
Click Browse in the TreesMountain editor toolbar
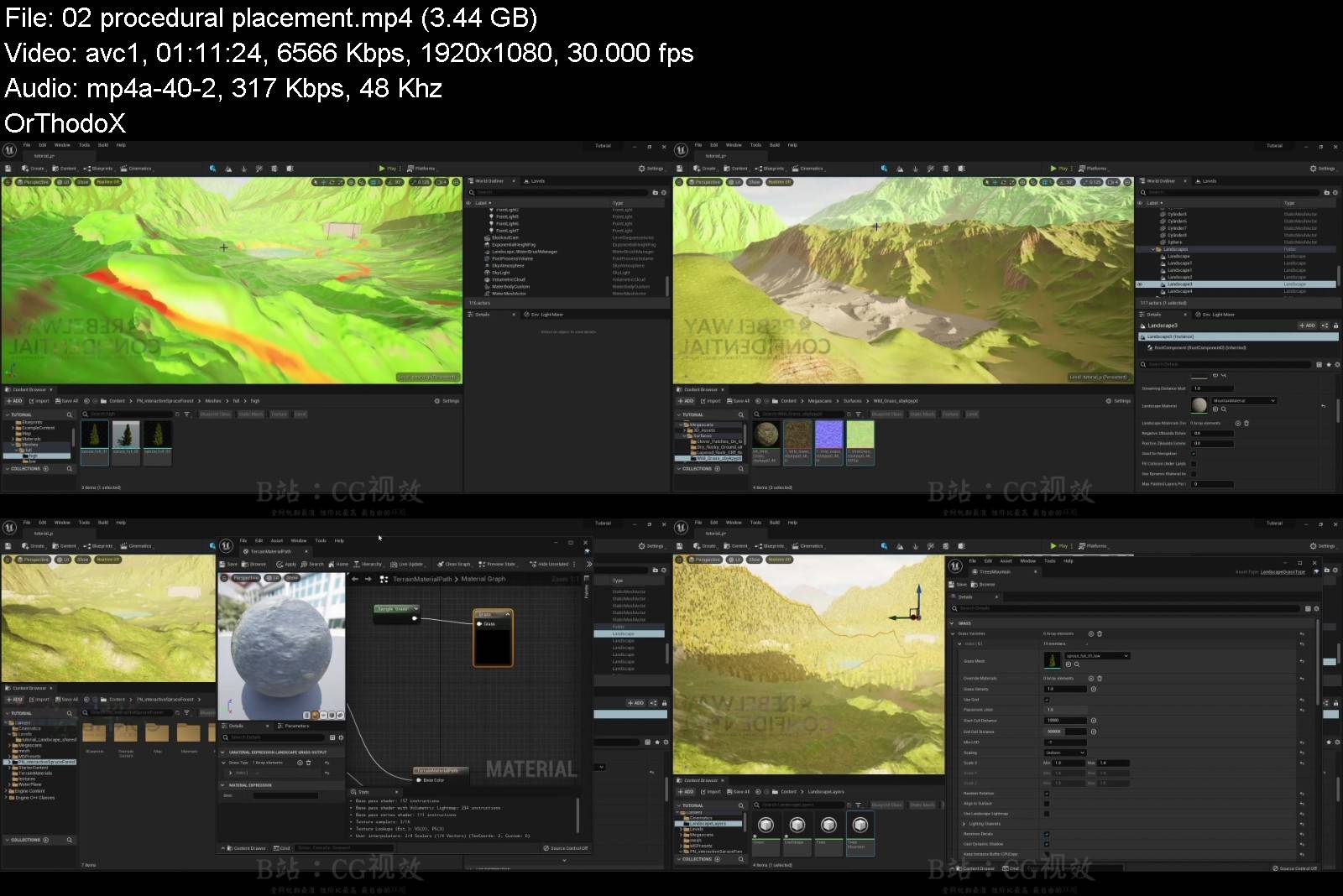pyautogui.click(x=984, y=585)
